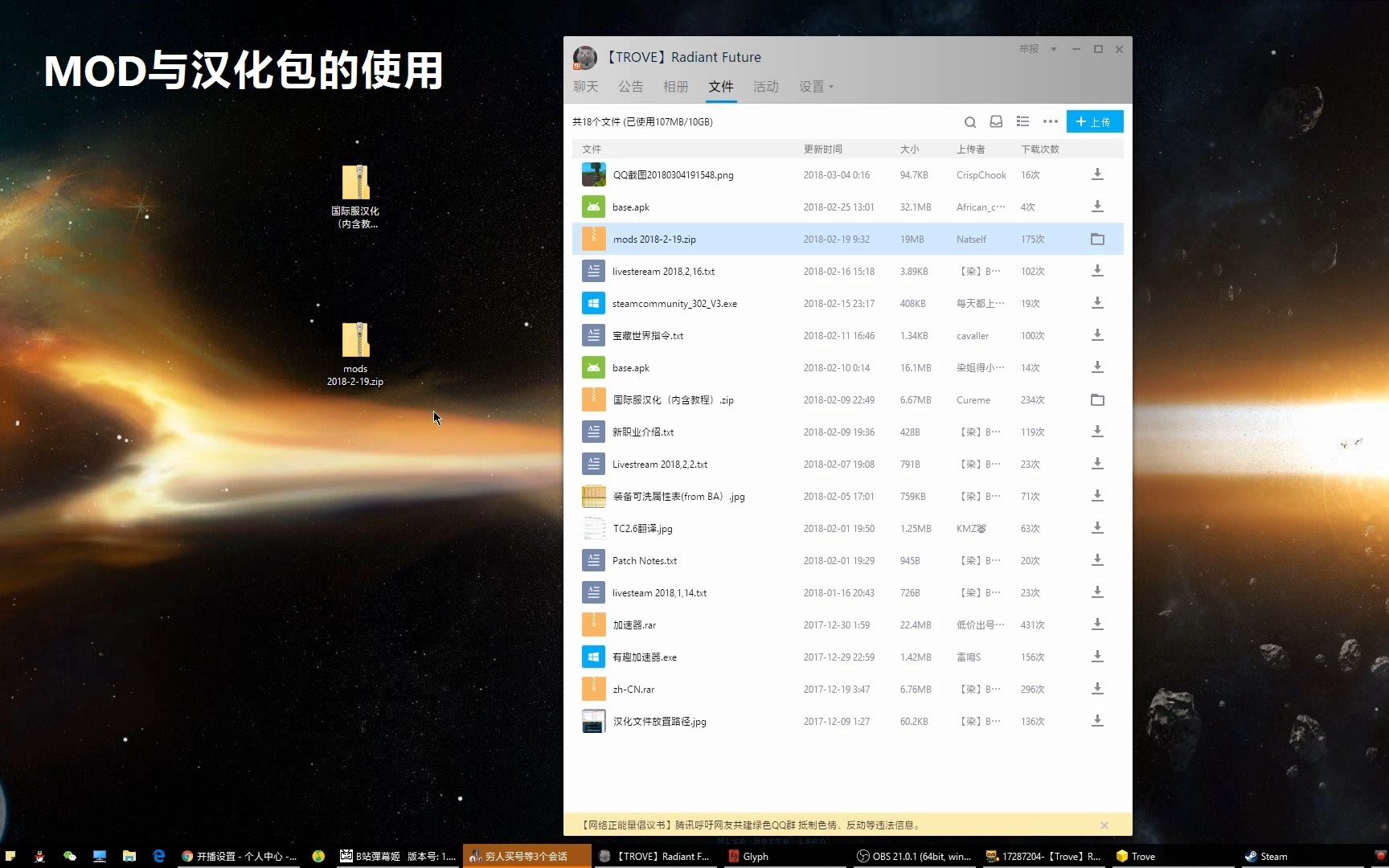Open folder icon for mods 2018-2-19.zip row
The image size is (1389, 868).
click(x=1097, y=239)
